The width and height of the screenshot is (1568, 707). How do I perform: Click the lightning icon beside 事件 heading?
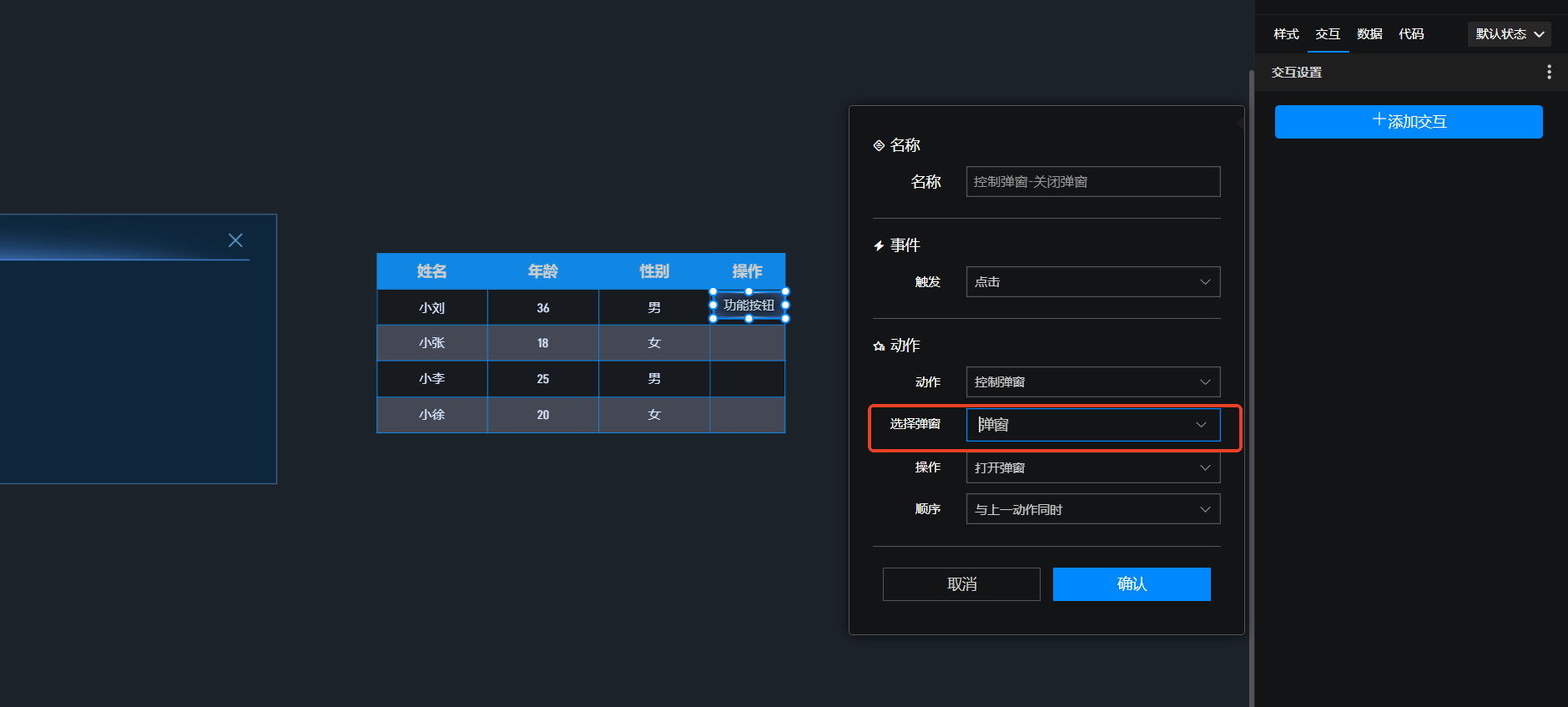coord(879,245)
